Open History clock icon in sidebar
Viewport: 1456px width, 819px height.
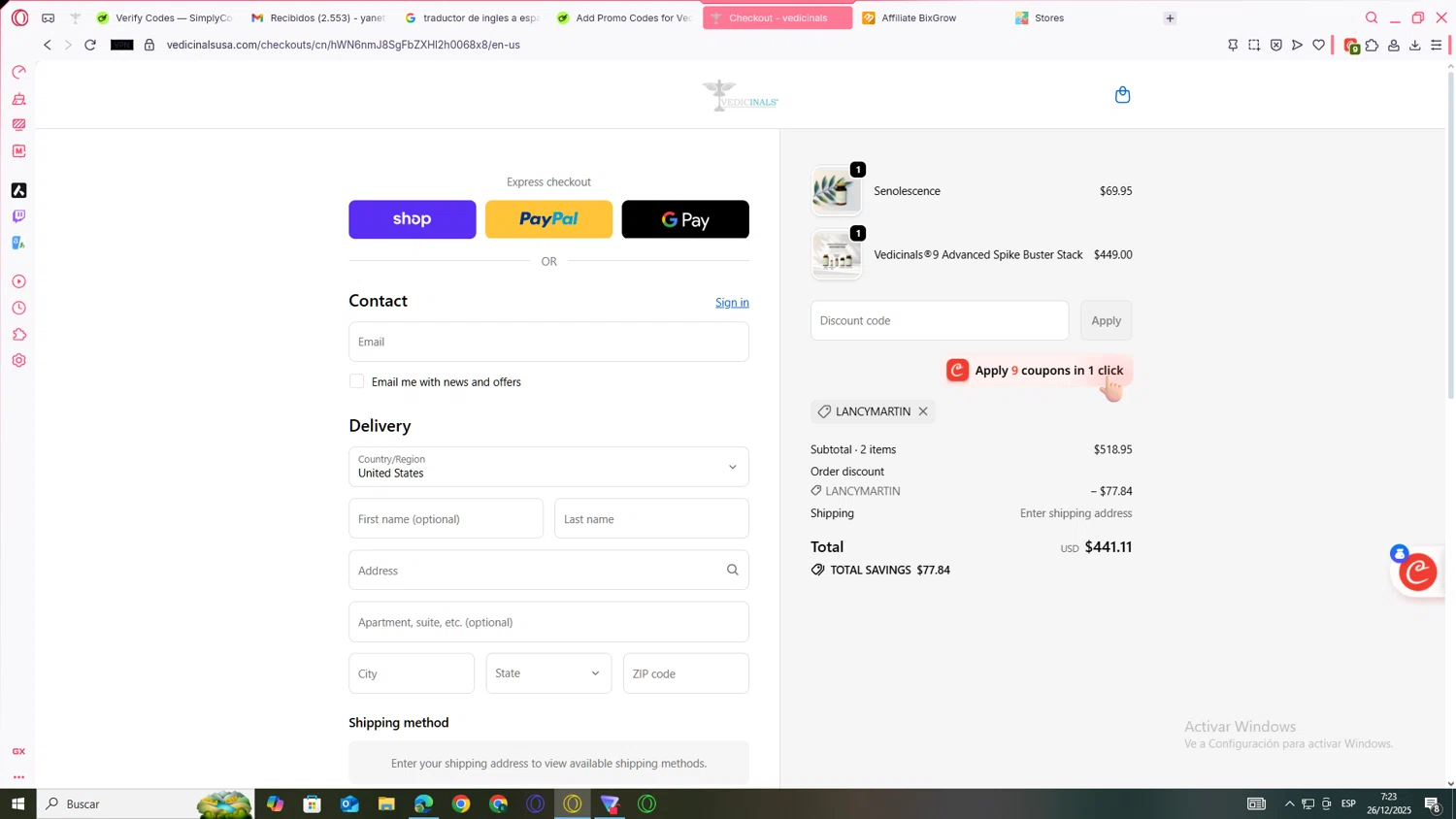point(18,308)
